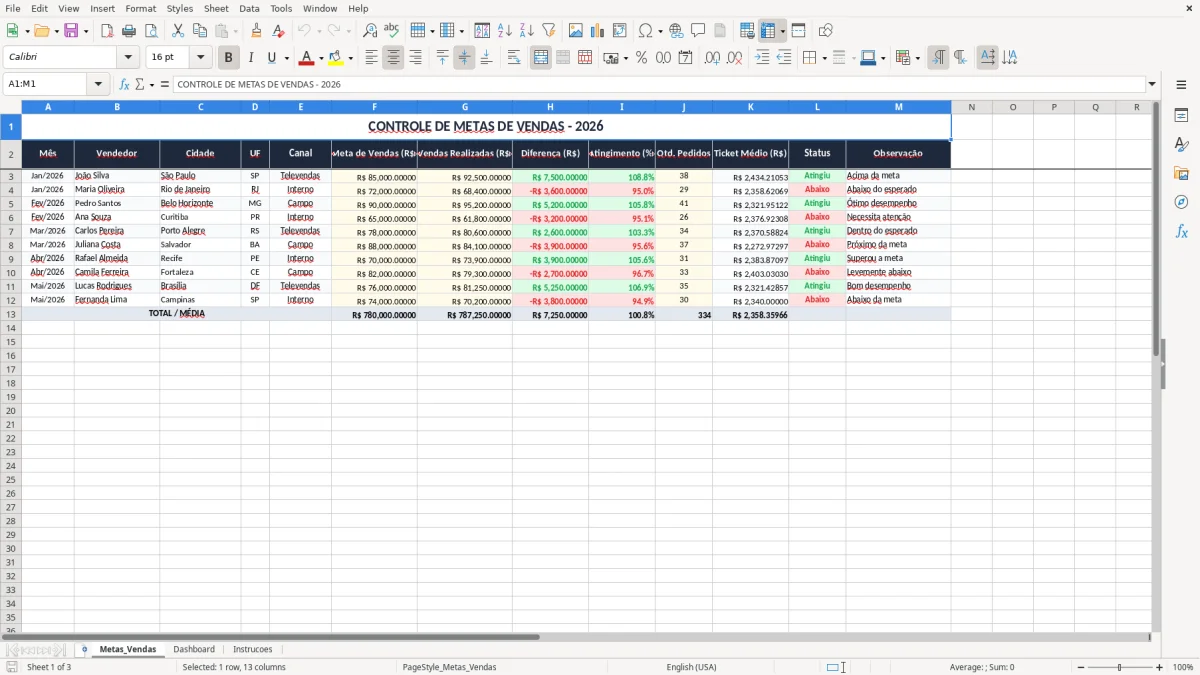
Task: Click the Export as PDF icon
Action: [107, 31]
